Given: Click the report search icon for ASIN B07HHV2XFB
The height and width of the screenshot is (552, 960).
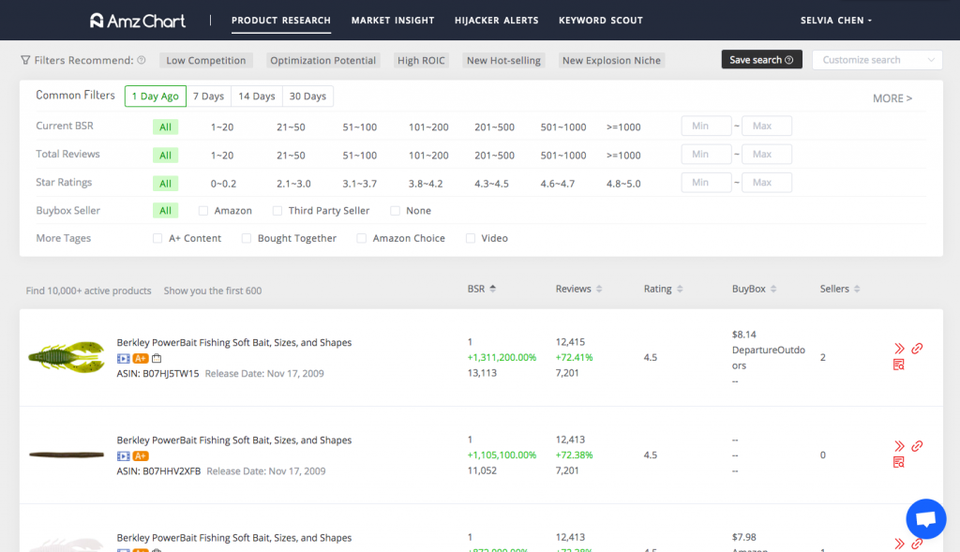Looking at the screenshot, I should point(899,462).
